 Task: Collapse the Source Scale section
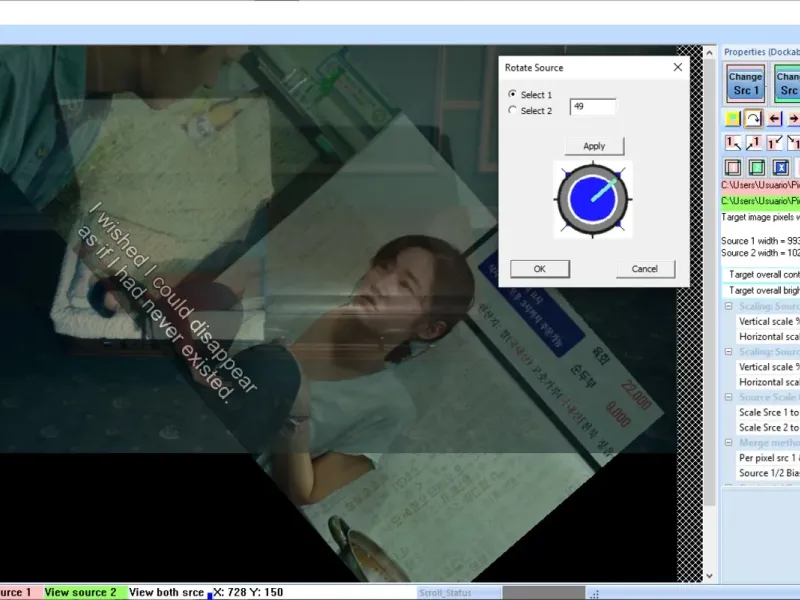(728, 397)
